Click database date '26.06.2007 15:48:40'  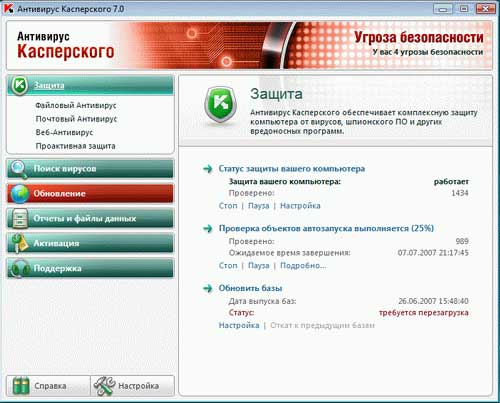[433, 301]
